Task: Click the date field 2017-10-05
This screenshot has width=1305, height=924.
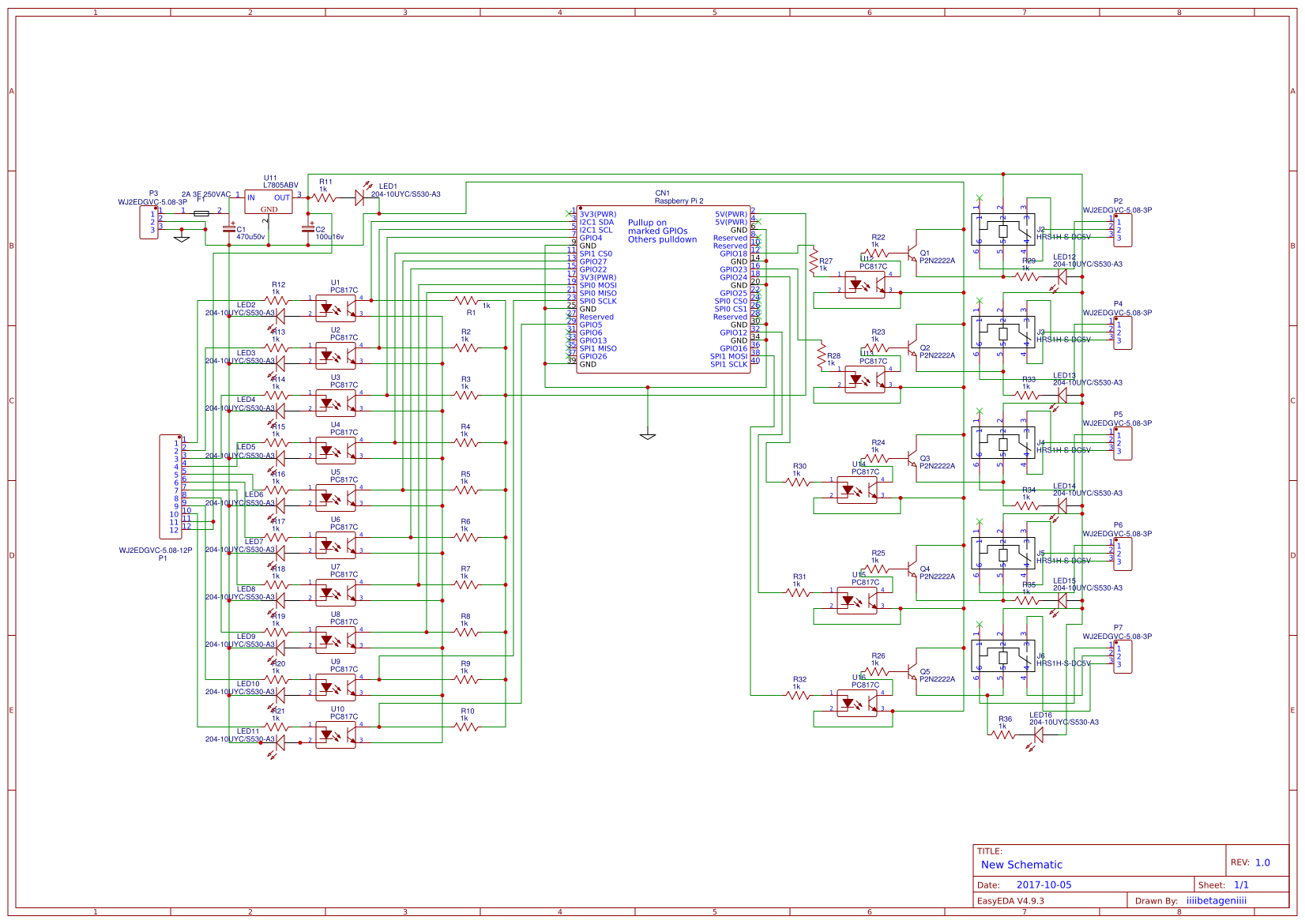Action: pyautogui.click(x=1044, y=885)
